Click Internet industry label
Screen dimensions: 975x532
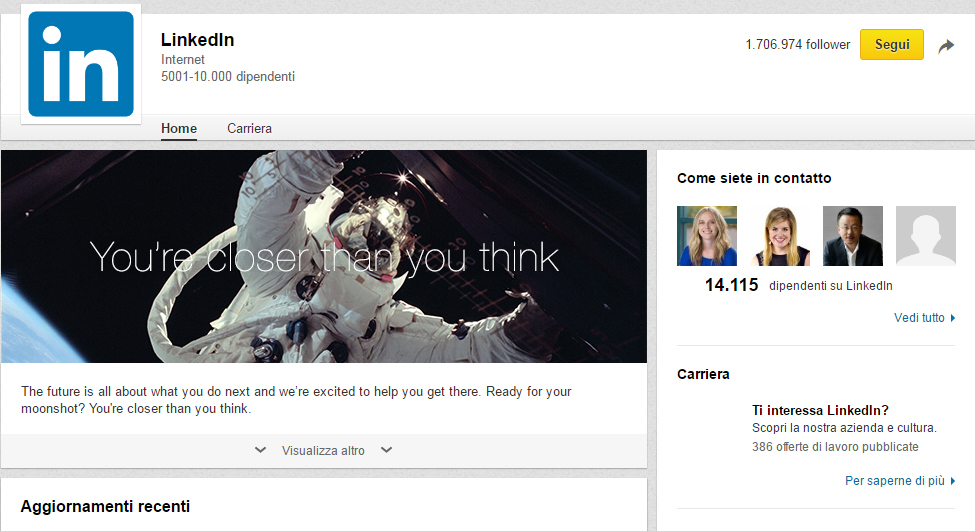(x=183, y=60)
